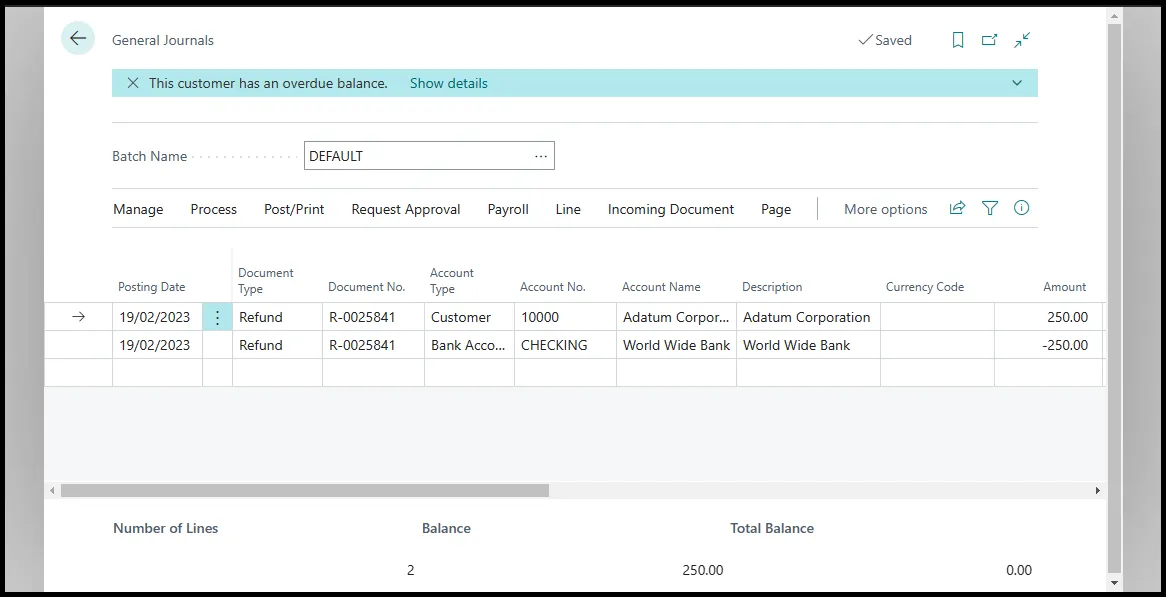Image resolution: width=1166 pixels, height=597 pixels.
Task: Open page in new window icon
Action: pos(989,40)
